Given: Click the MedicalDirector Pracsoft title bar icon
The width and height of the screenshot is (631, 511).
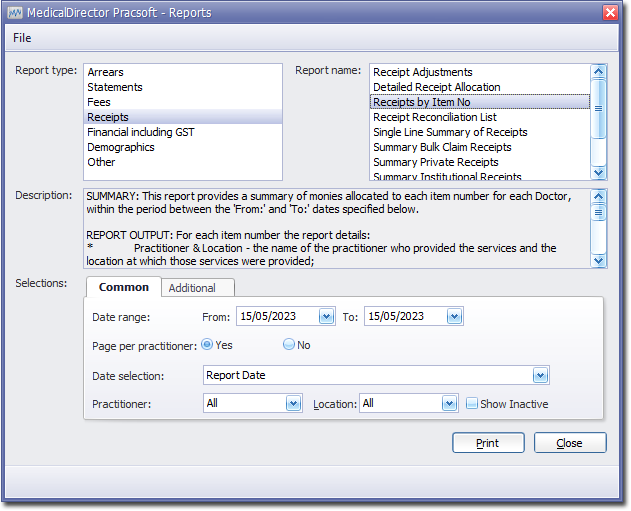Looking at the screenshot, I should pos(15,12).
